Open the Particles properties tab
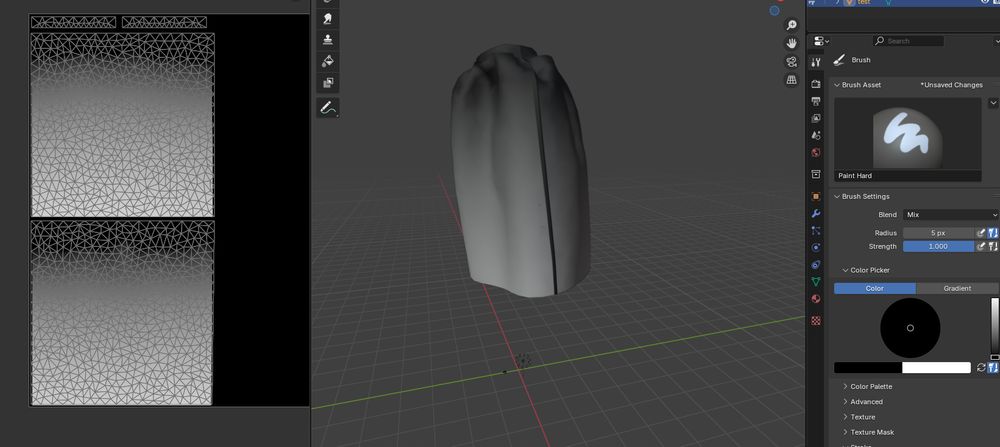Viewport: 1000px width, 447px height. (816, 231)
